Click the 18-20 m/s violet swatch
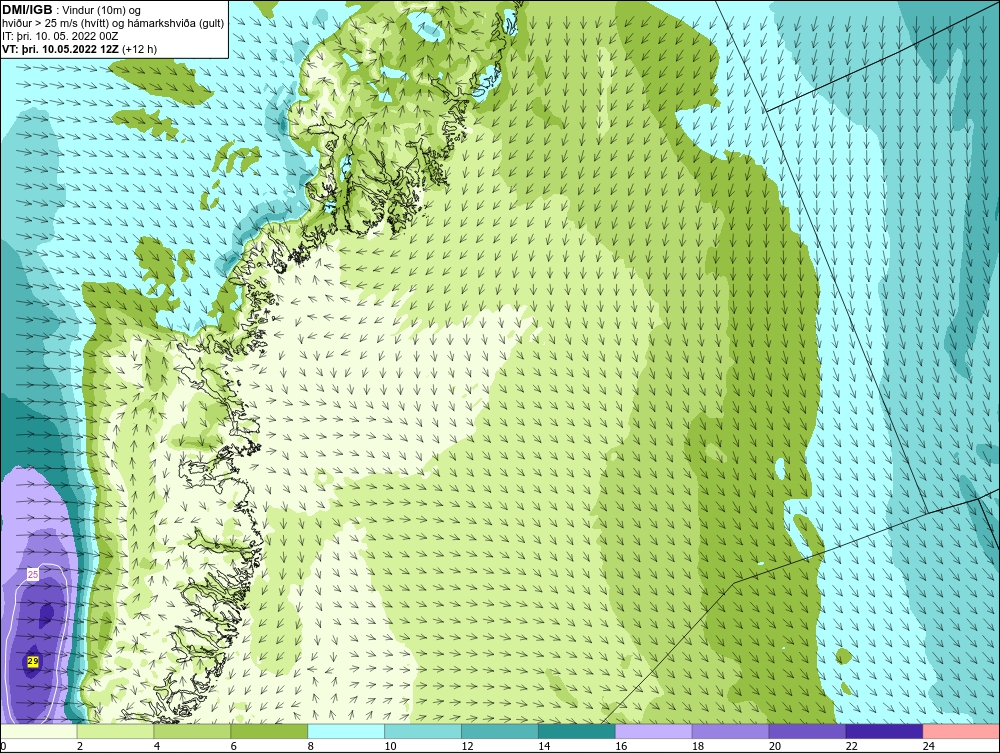Screen dimensions: 1000x753 (x=730, y=731)
